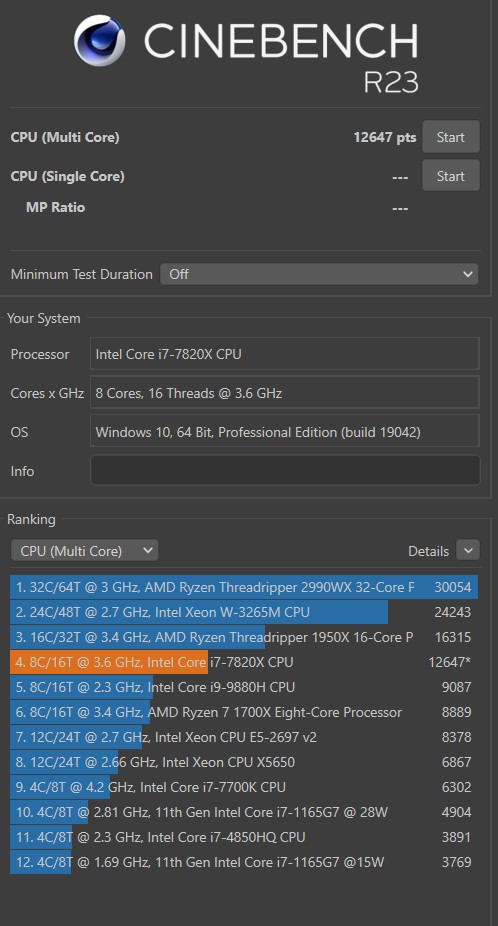Select ranking row Threadripper 2990WX 32-Core
498x926 pixels.
point(244,587)
